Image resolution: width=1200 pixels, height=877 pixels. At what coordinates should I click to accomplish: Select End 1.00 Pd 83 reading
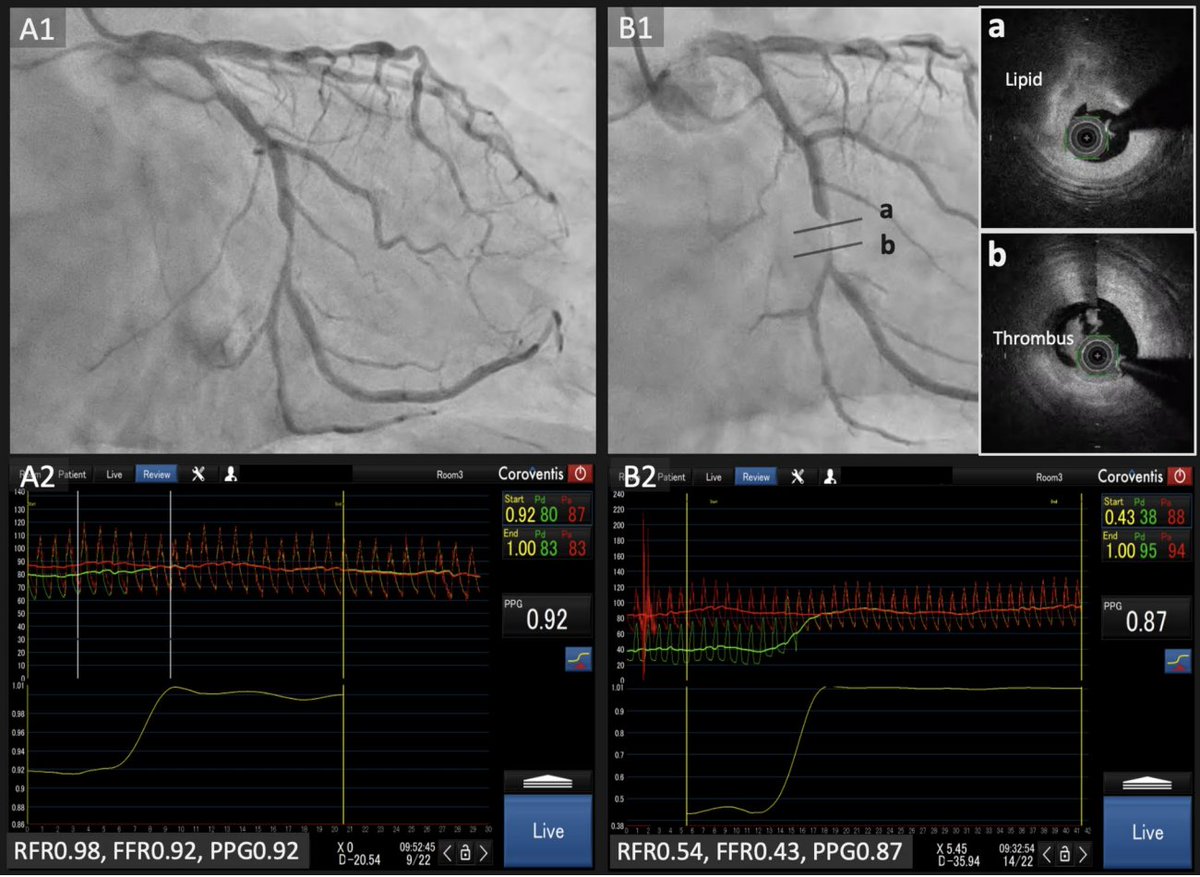point(547,542)
